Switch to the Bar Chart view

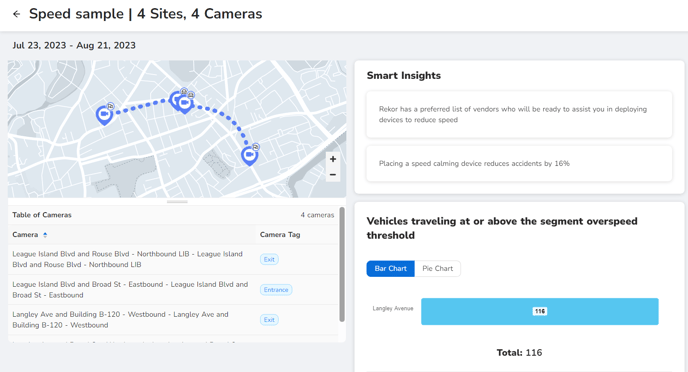391,268
